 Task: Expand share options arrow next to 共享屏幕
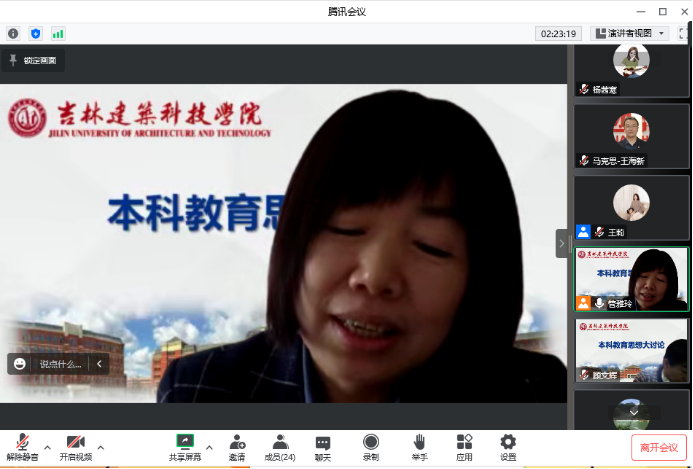(x=209, y=447)
